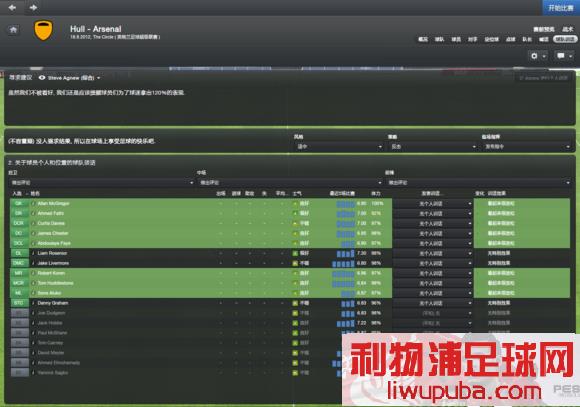Open individual talk dropdown for Liam Rosenior
The width and height of the screenshot is (580, 407).
point(433,253)
